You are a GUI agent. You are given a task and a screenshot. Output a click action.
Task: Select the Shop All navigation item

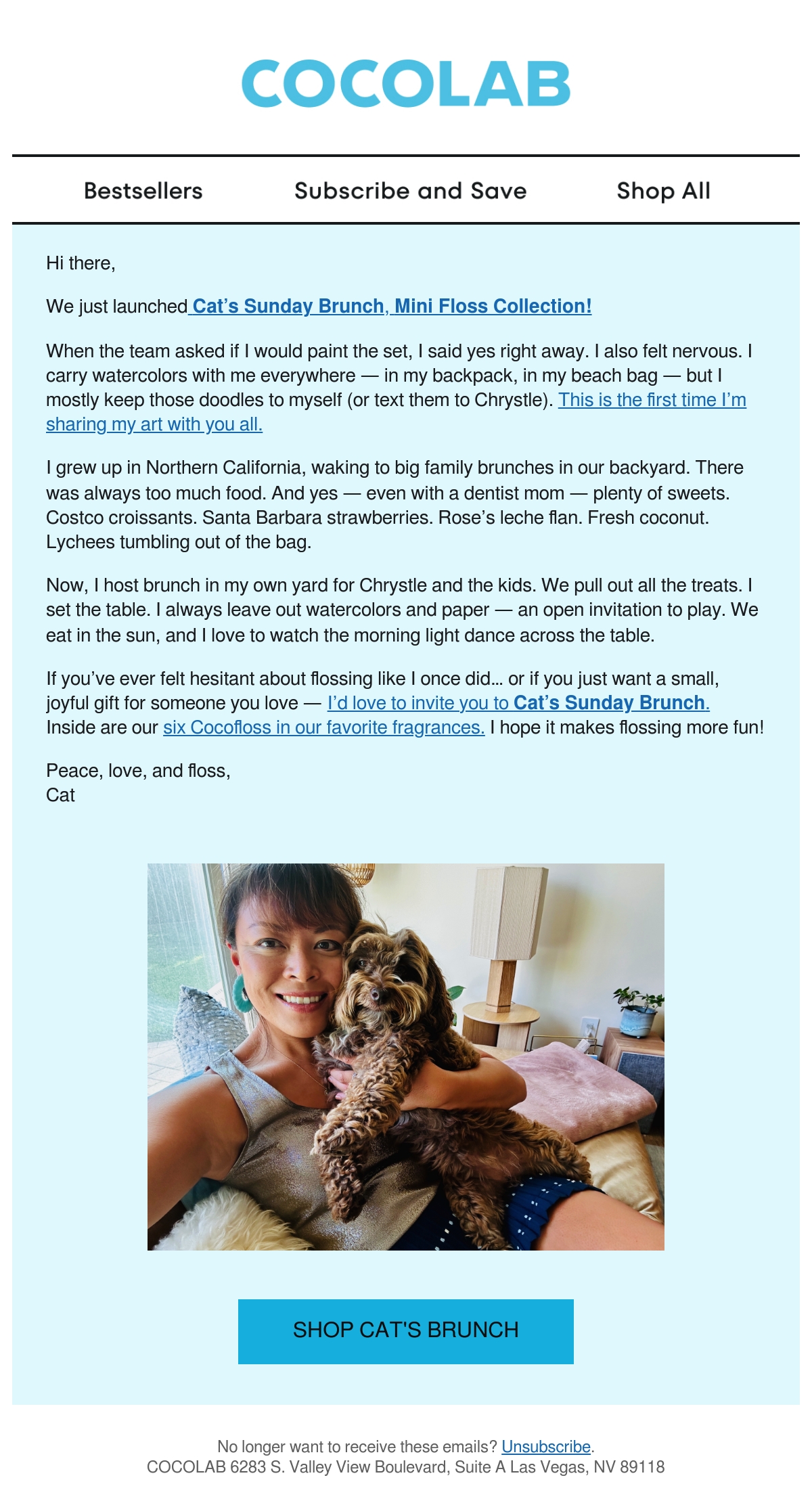coord(664,191)
